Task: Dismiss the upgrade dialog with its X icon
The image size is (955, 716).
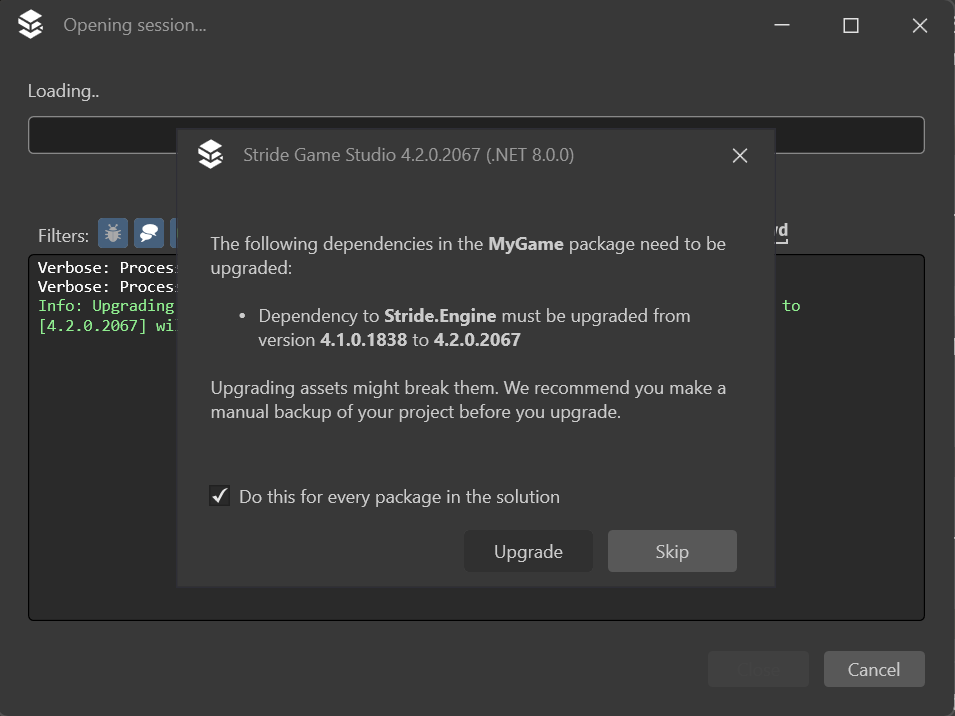Action: (x=739, y=156)
